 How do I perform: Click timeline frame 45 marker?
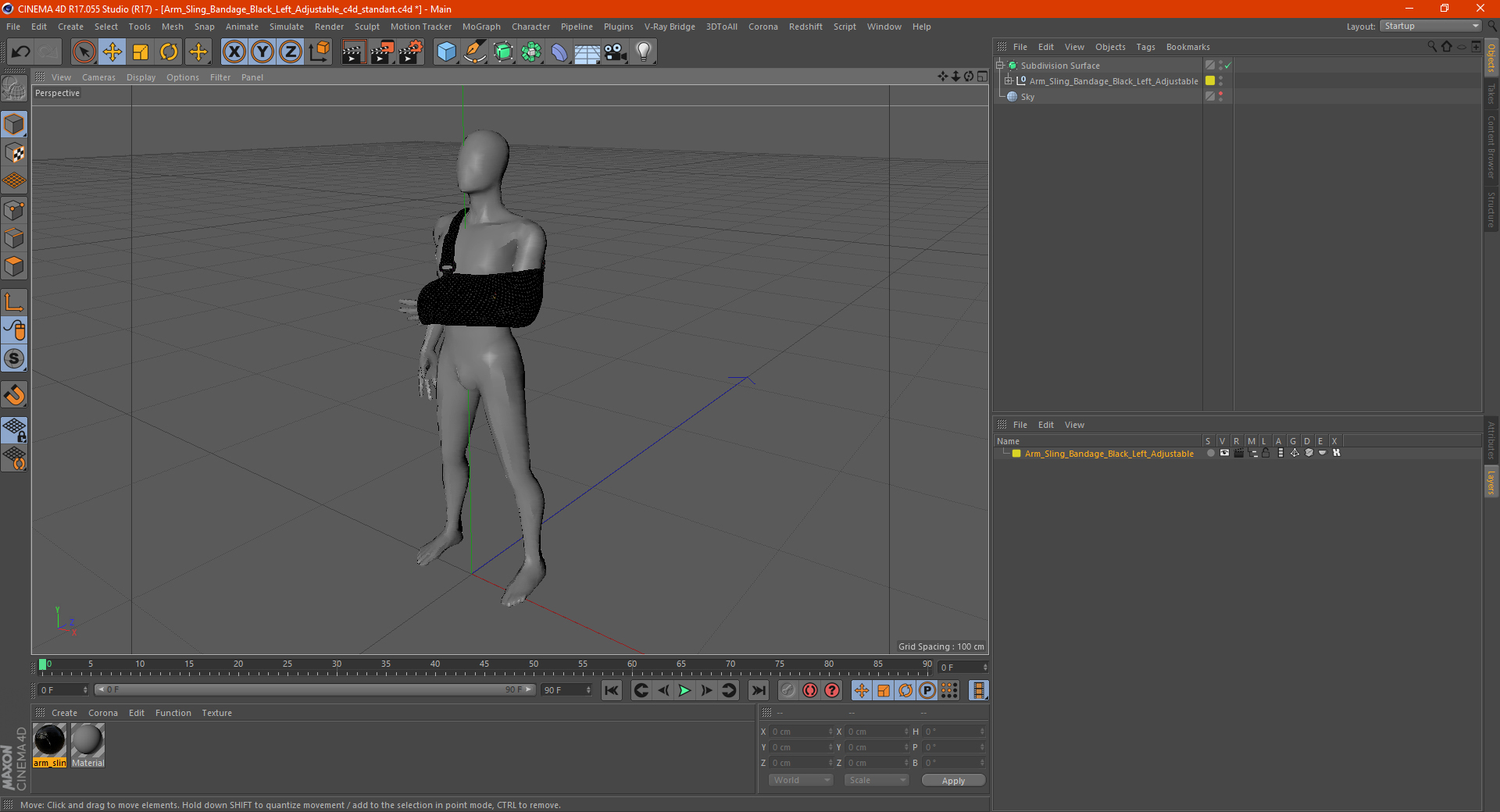[484, 665]
